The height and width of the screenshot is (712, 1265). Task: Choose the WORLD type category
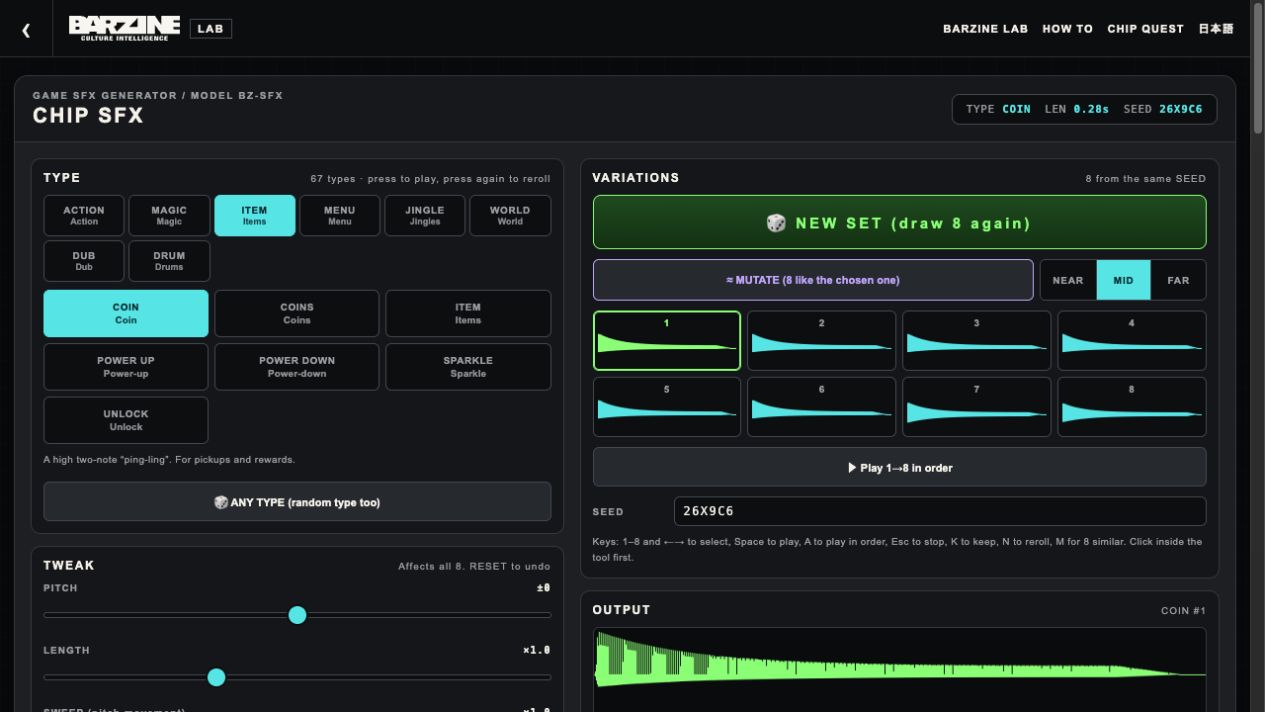(x=510, y=216)
